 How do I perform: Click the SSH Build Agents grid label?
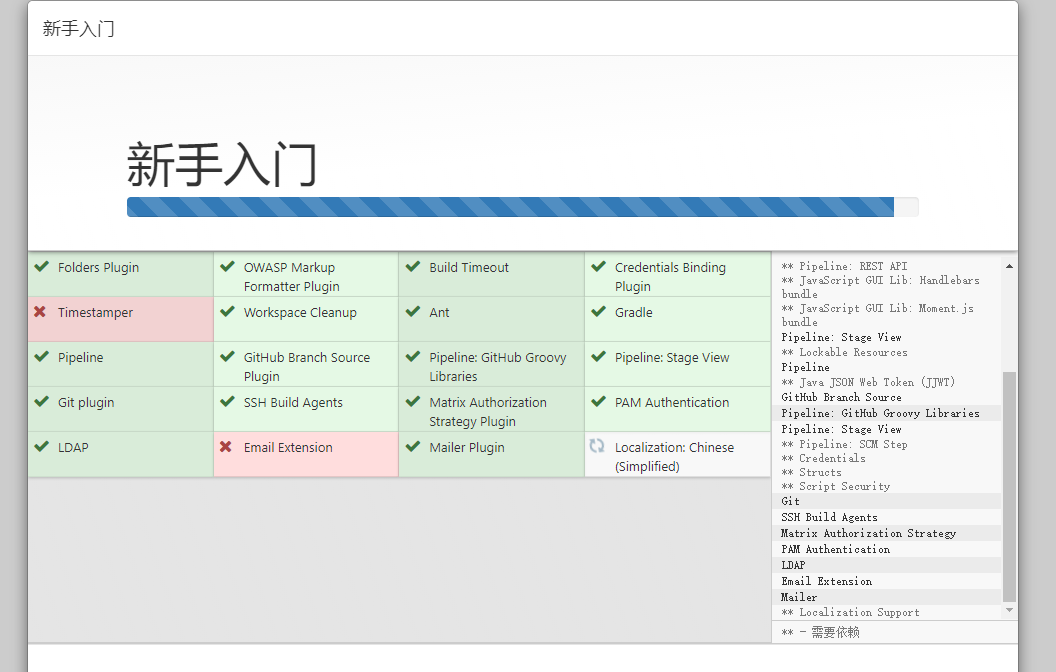(293, 403)
